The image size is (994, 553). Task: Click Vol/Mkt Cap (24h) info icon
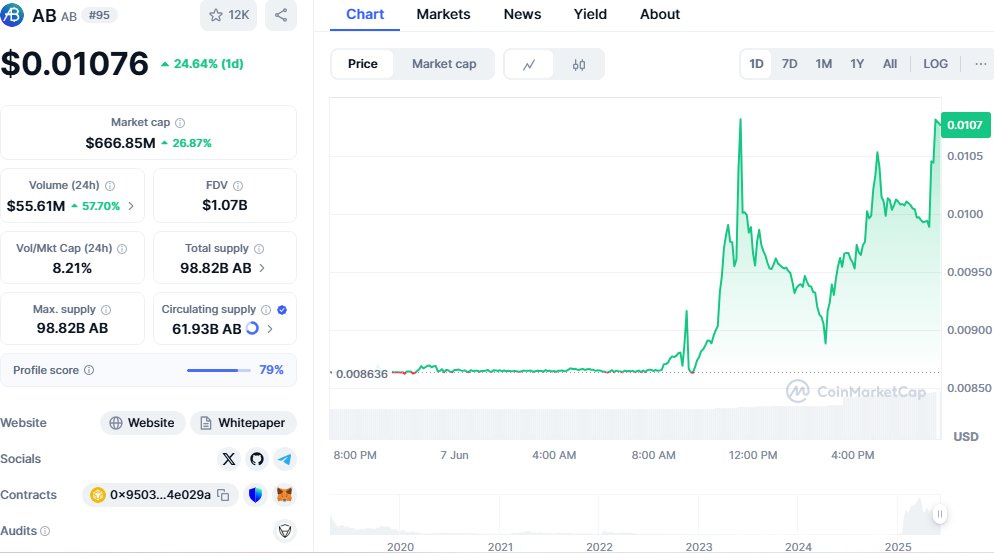(122, 249)
